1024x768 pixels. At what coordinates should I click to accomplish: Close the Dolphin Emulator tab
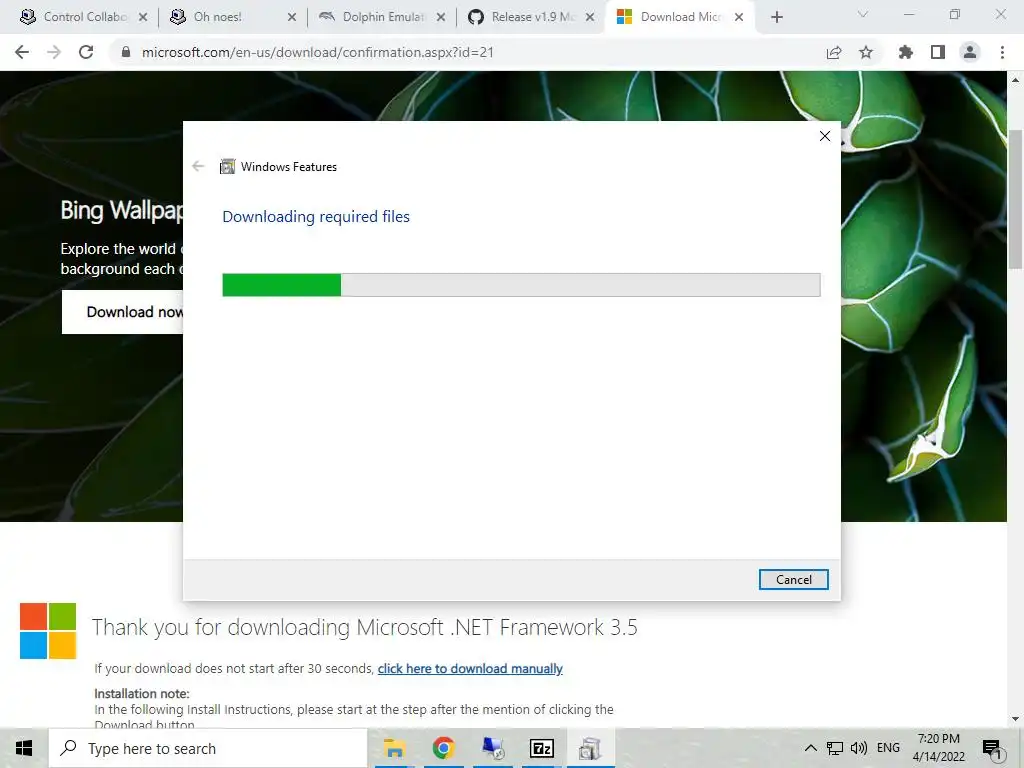click(x=441, y=18)
